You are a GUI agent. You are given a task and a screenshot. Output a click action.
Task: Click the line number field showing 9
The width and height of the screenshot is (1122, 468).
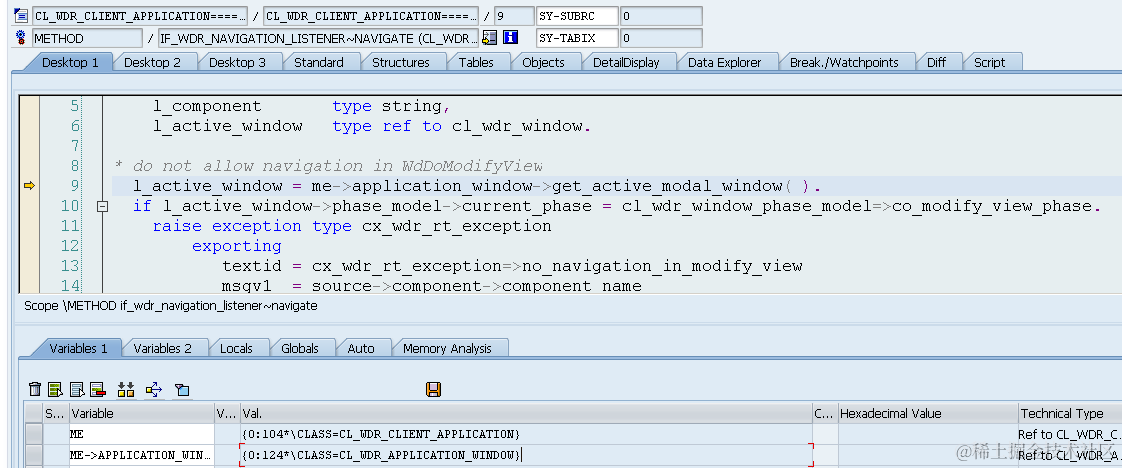tap(514, 16)
